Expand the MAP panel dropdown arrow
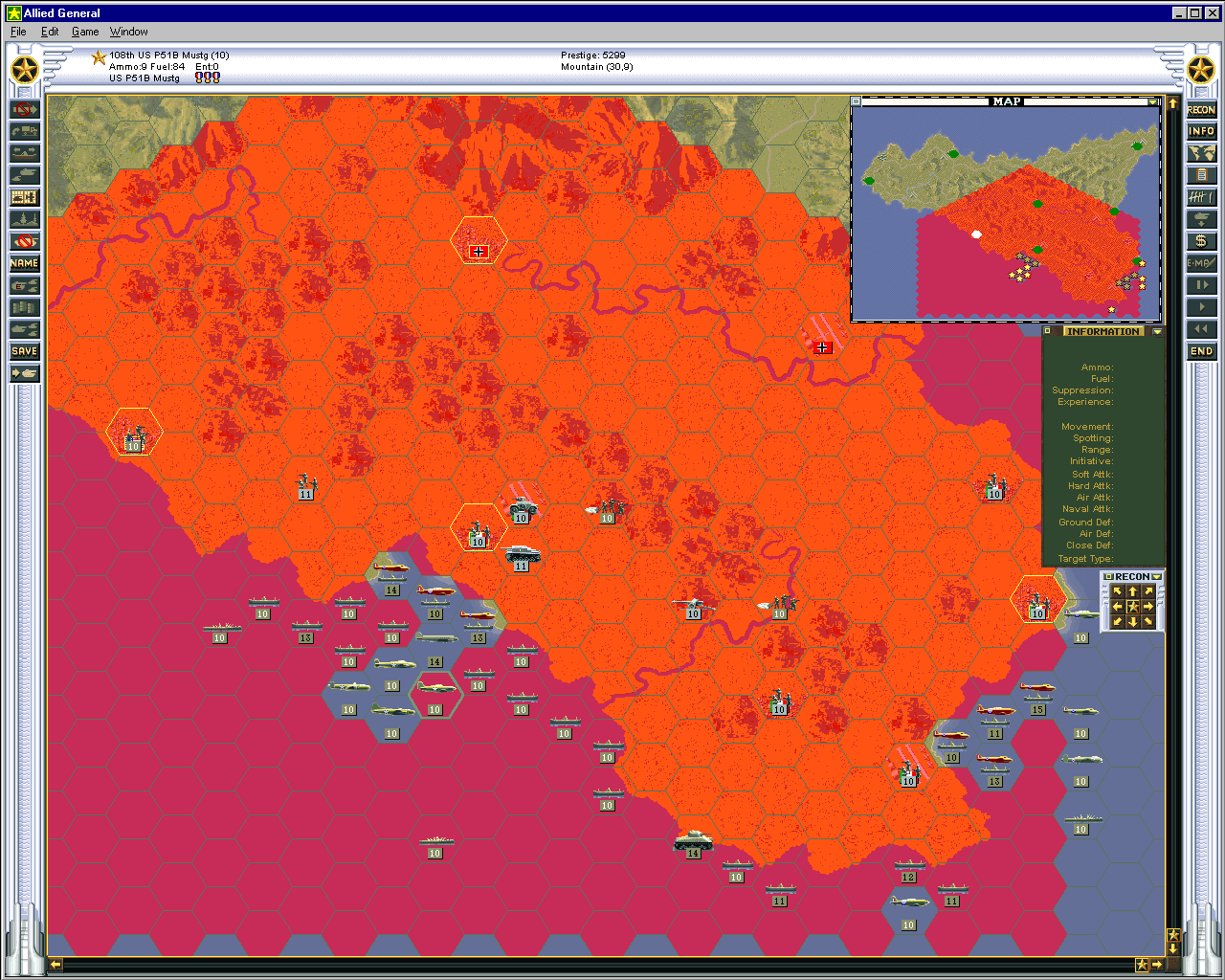The image size is (1225, 980). tap(1152, 101)
